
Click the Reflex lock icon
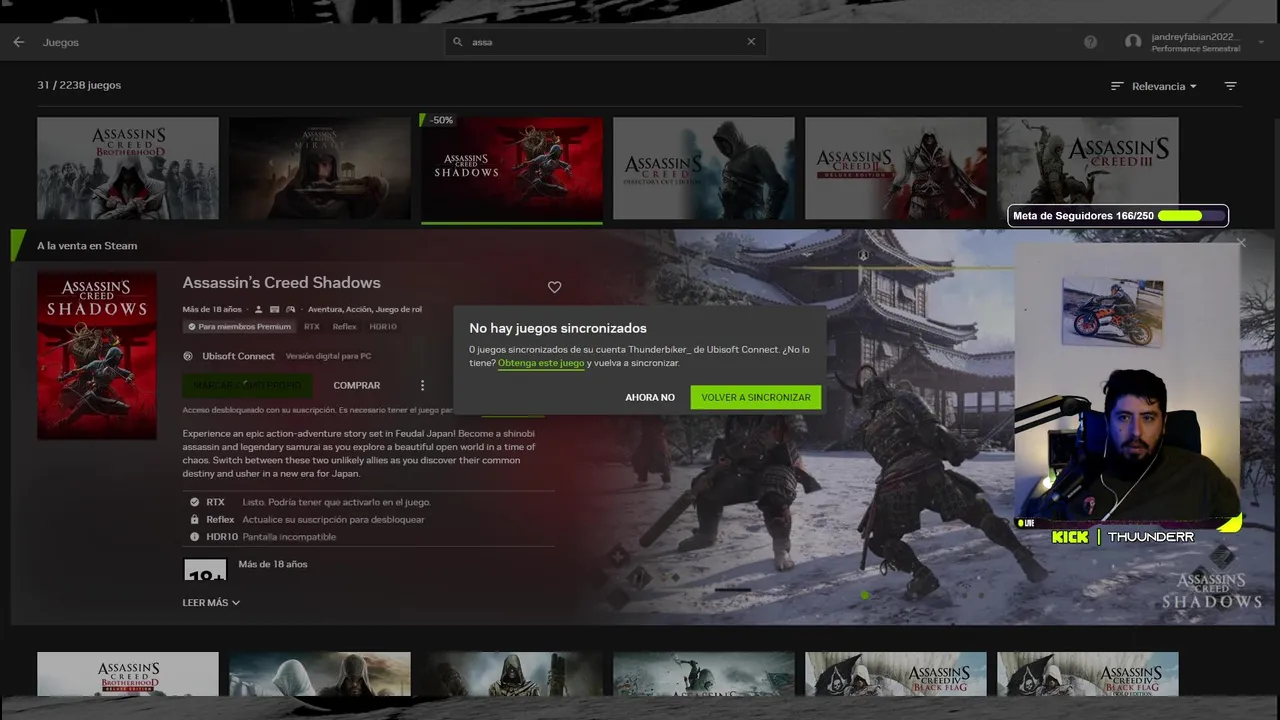194,520
